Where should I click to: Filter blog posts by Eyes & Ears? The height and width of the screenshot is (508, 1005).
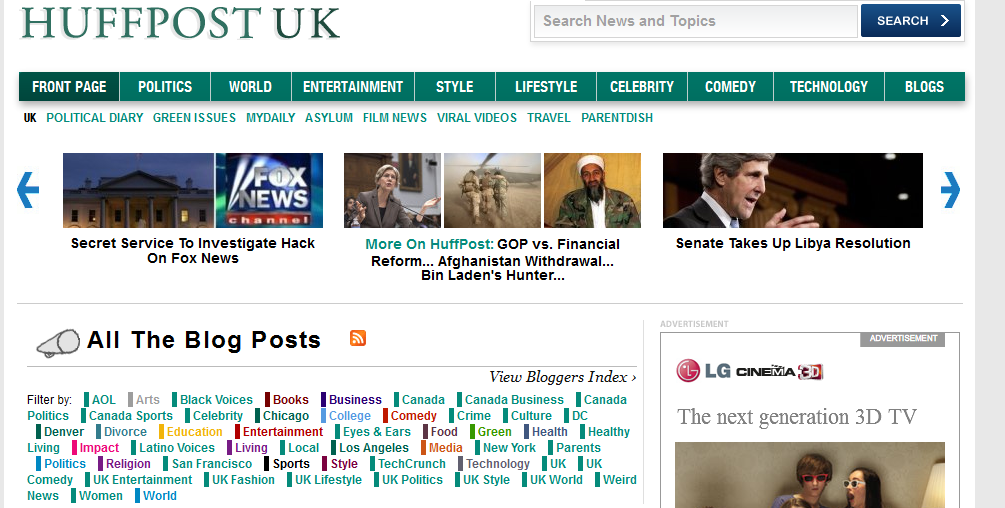tap(376, 432)
